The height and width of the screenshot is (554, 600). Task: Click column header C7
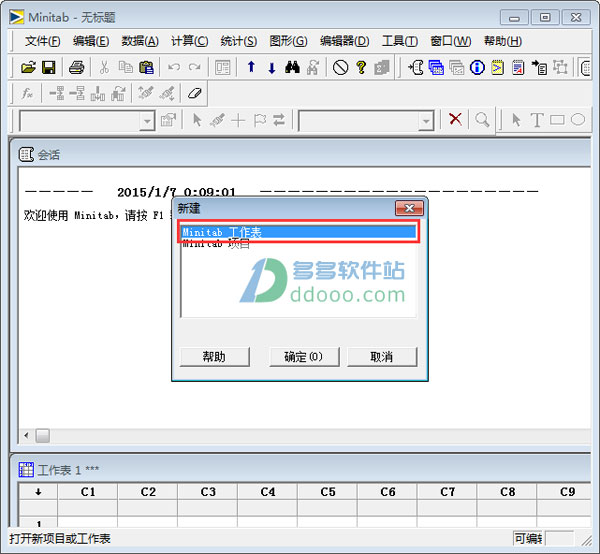[x=447, y=492]
